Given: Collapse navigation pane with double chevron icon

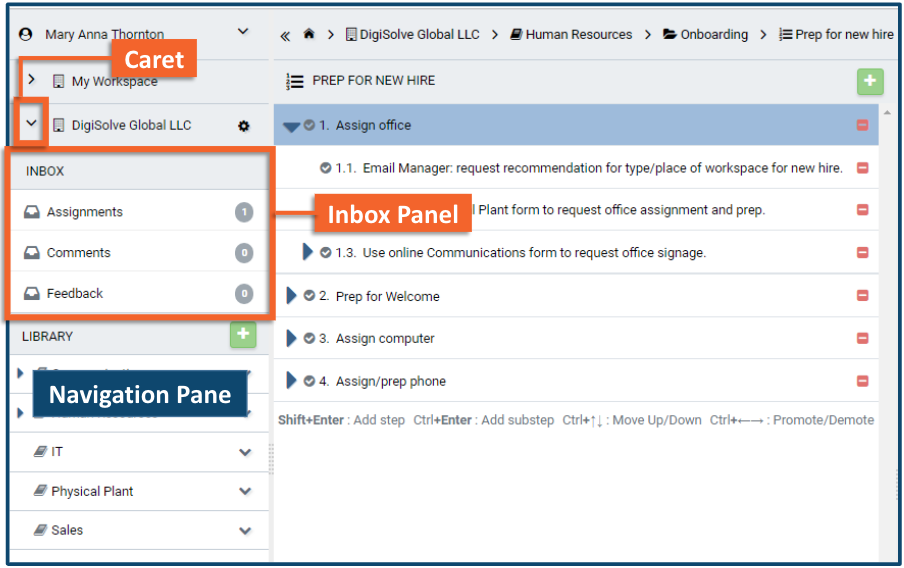Looking at the screenshot, I should 285,36.
